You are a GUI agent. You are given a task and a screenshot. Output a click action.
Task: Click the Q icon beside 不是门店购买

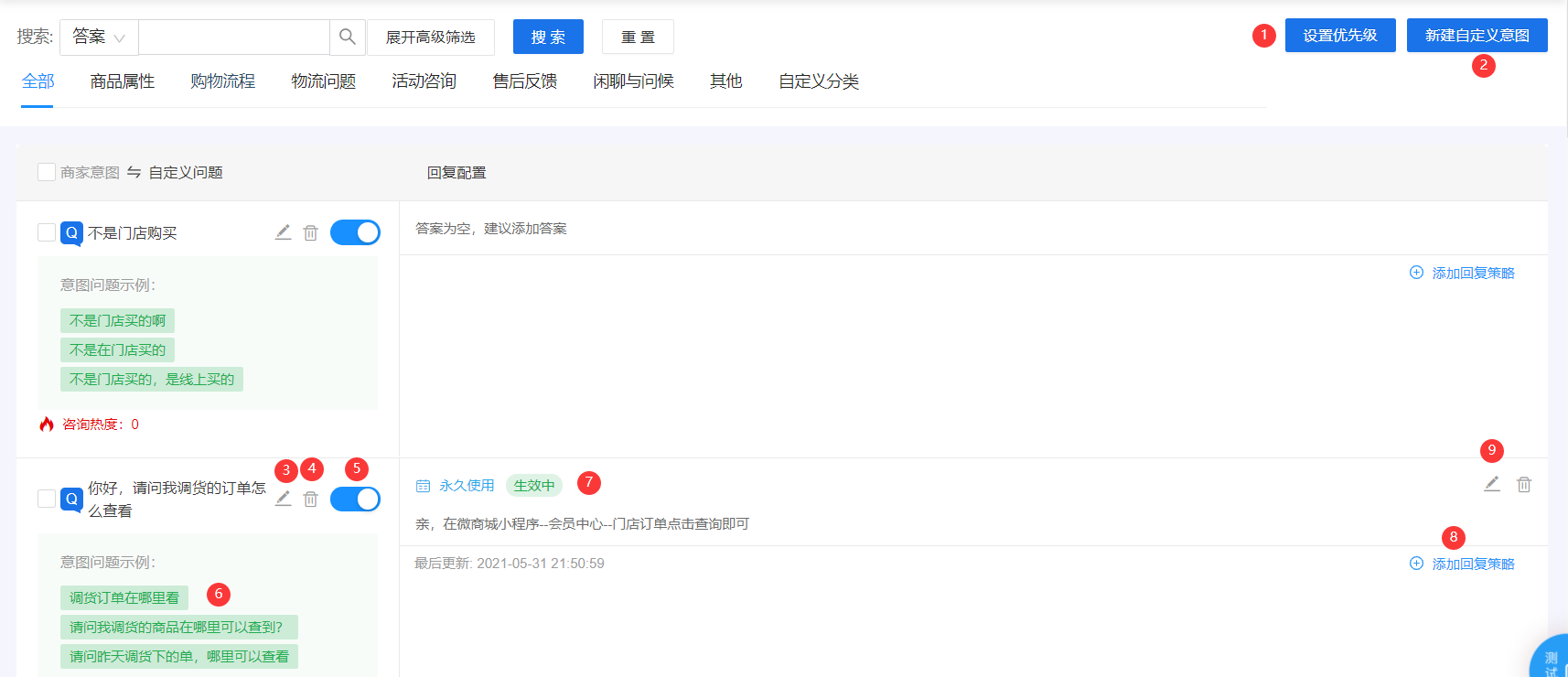(71, 232)
